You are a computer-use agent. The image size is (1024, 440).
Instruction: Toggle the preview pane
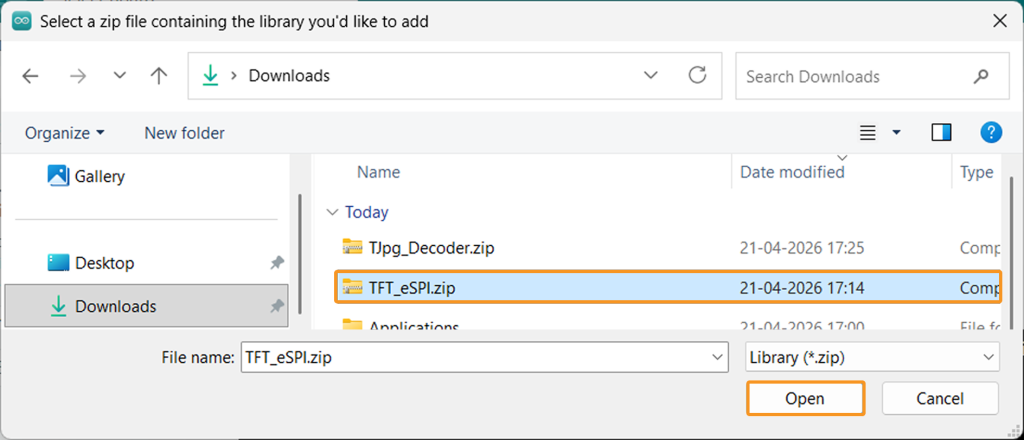pyautogui.click(x=941, y=133)
